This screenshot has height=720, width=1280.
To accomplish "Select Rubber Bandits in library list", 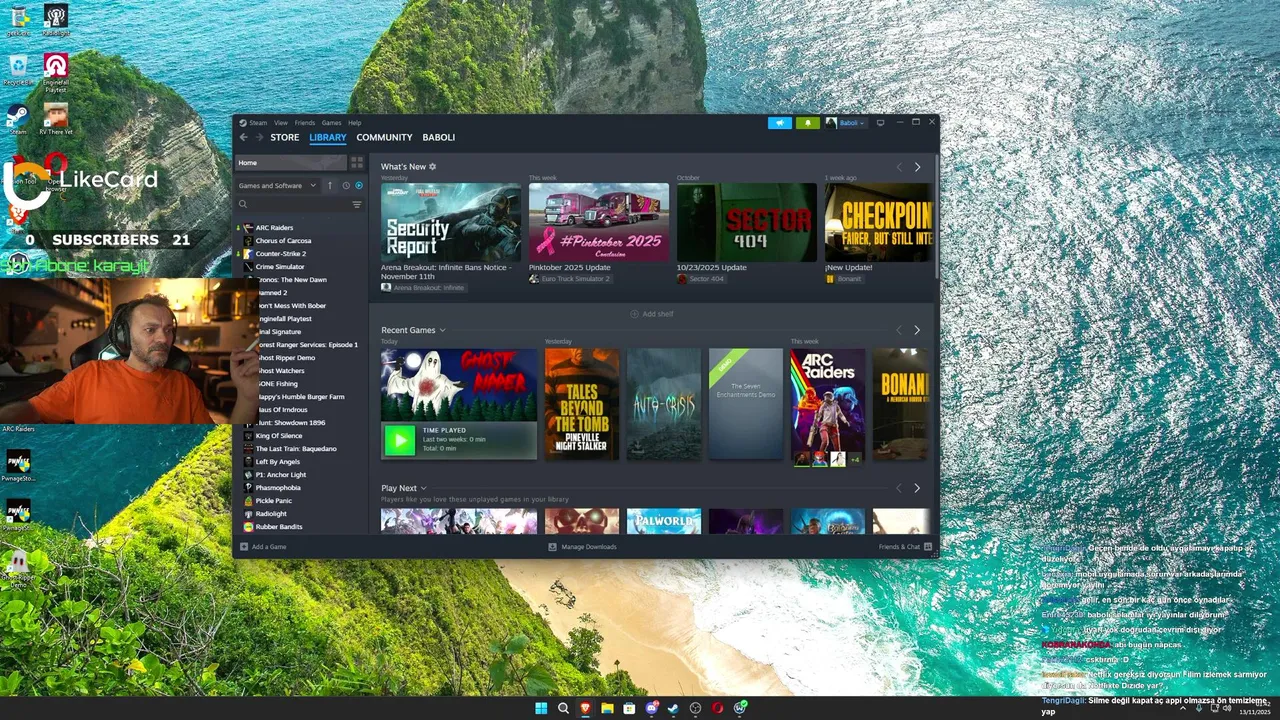I will coord(279,527).
